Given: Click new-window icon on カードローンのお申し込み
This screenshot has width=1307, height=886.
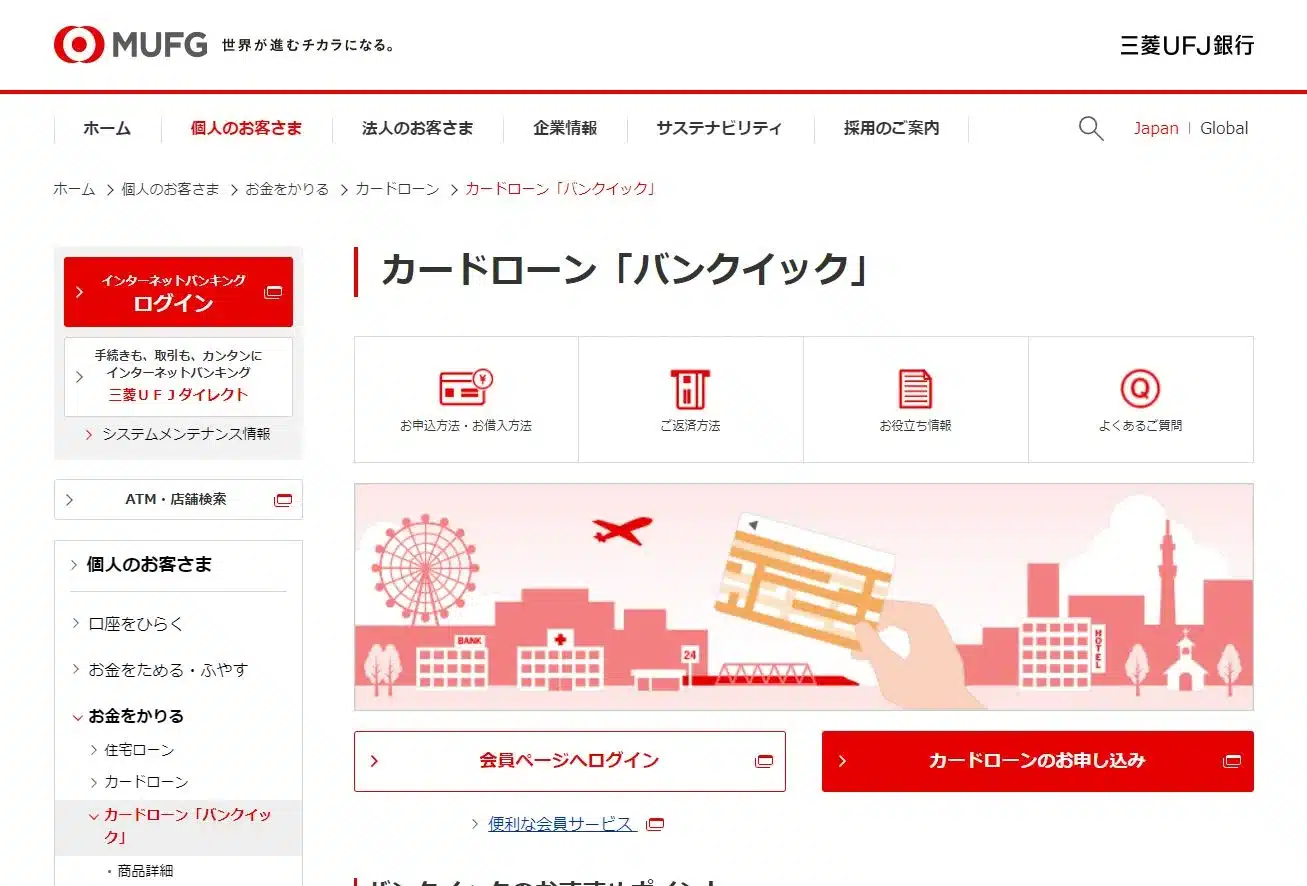Looking at the screenshot, I should (x=1232, y=761).
